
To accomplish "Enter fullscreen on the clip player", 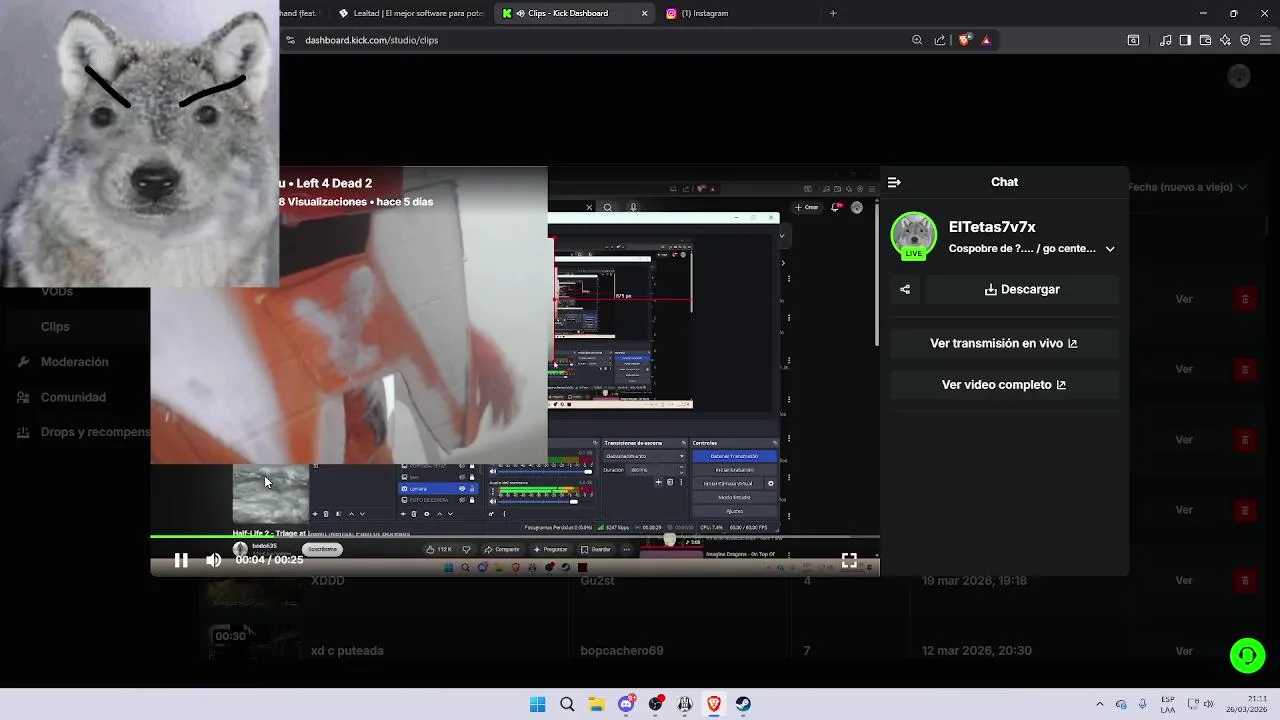I will tap(849, 560).
